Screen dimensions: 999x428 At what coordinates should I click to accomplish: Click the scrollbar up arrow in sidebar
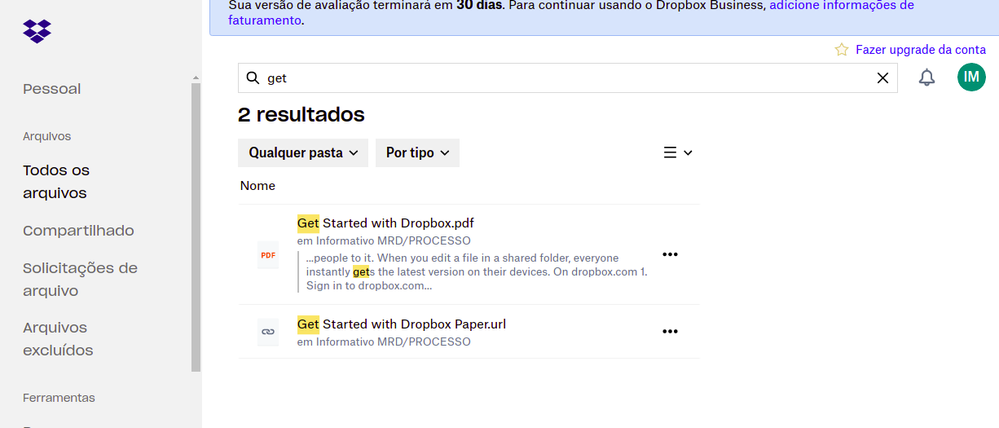point(196,78)
